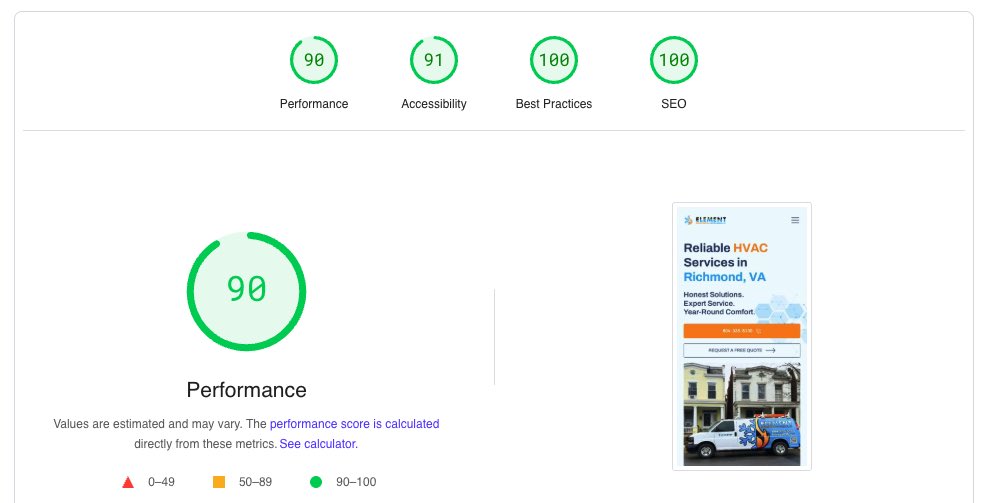The height and width of the screenshot is (503, 987).
Task: Click the green circle 90–100 legend icon
Action: 316,482
